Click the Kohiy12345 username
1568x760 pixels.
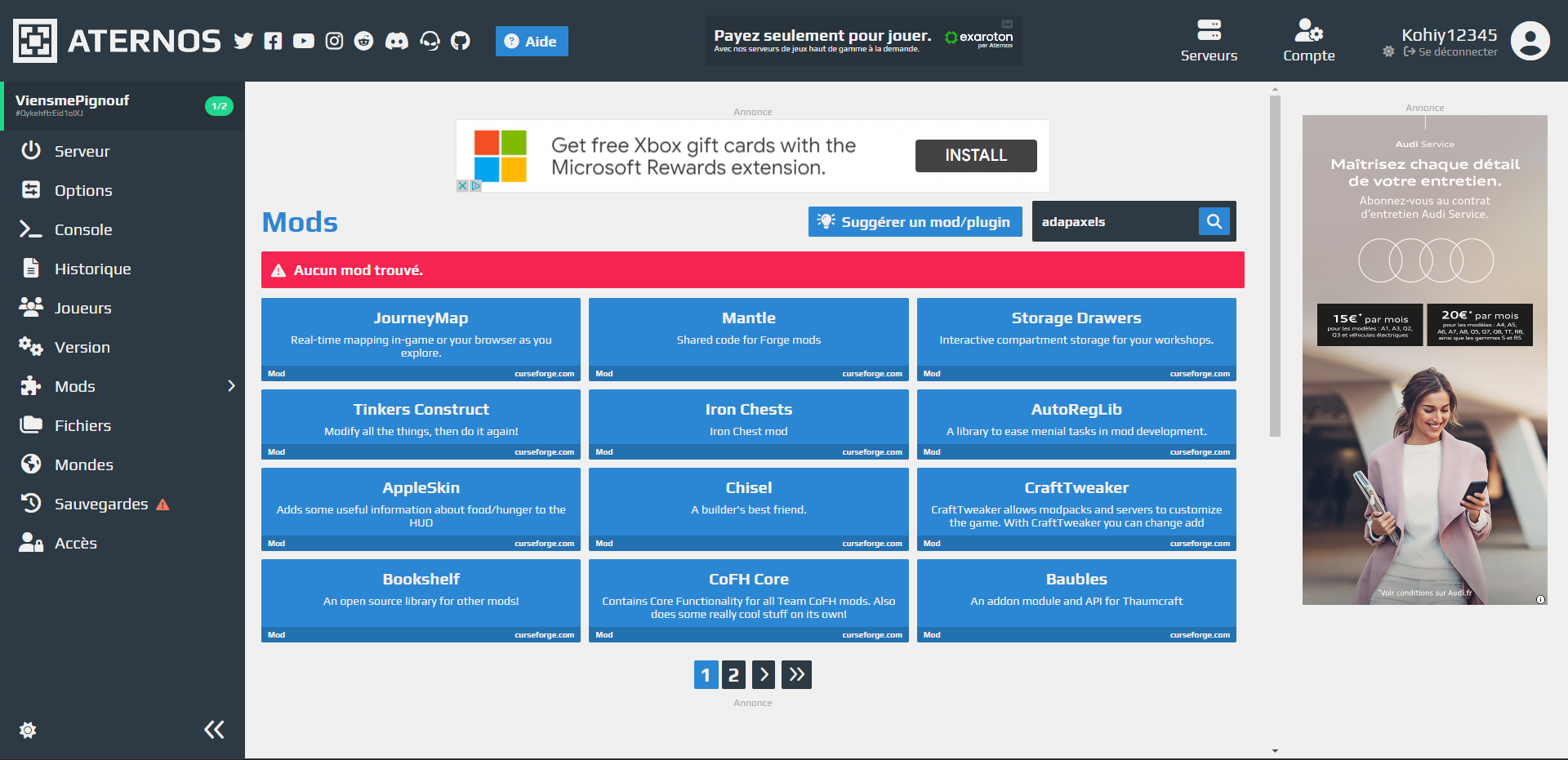pyautogui.click(x=1450, y=35)
